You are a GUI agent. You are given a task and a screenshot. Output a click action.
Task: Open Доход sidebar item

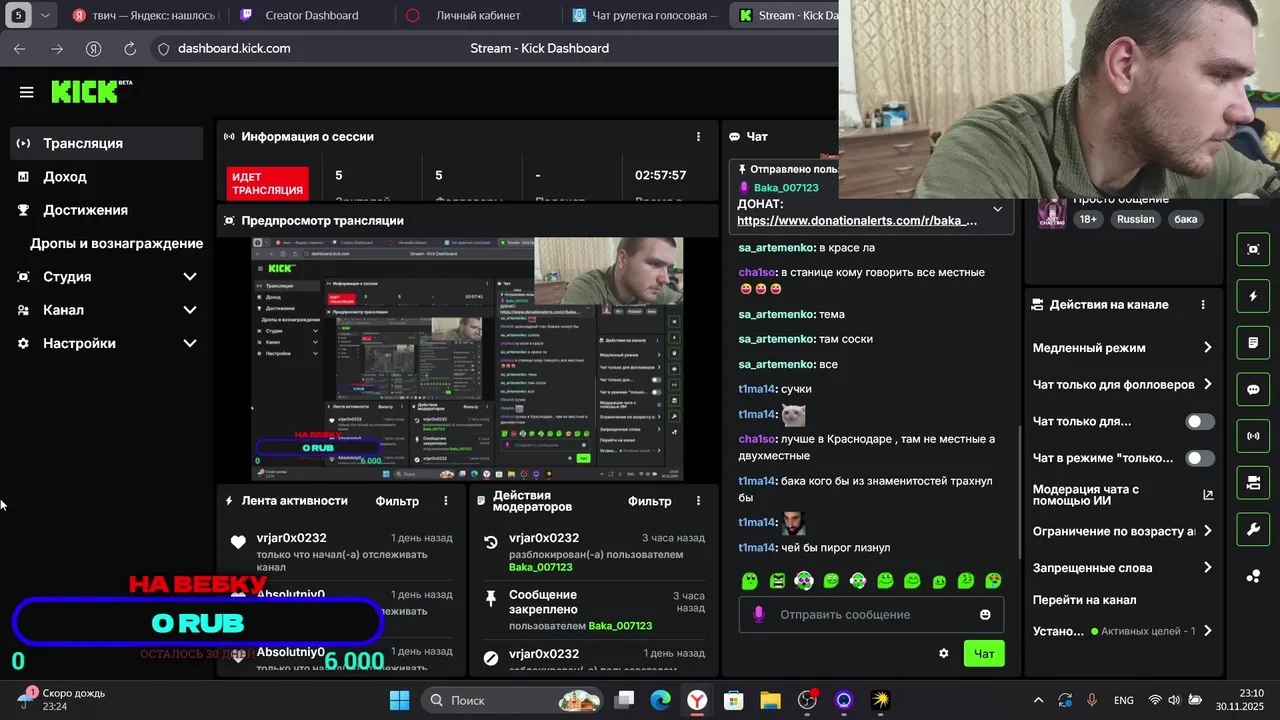(x=108, y=177)
